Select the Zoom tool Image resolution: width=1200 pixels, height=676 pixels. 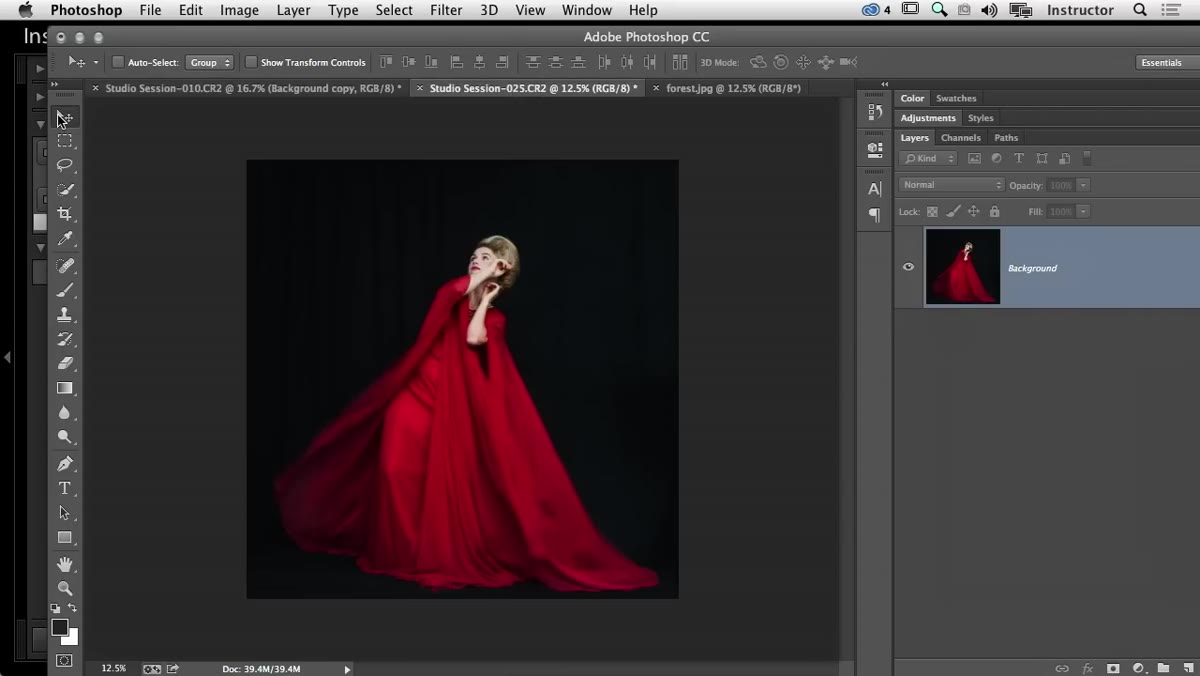pyautogui.click(x=65, y=589)
